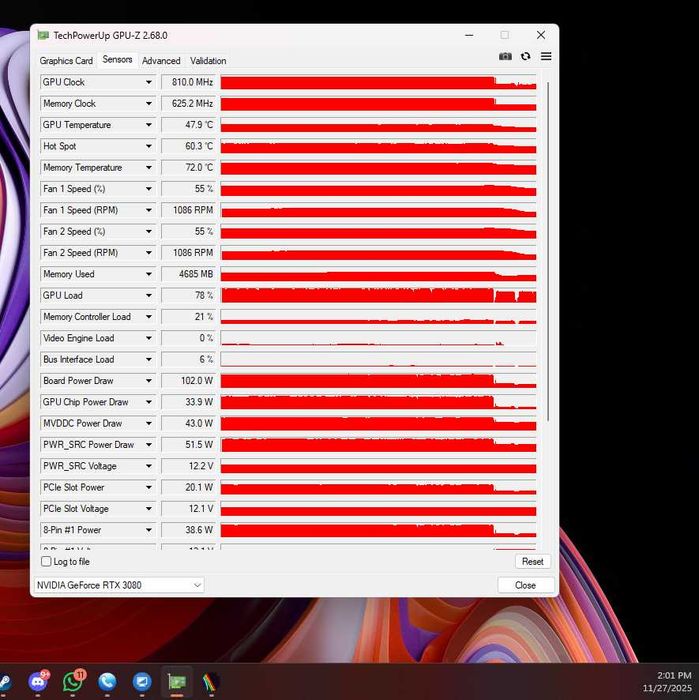Viewport: 699px width, 700px height.
Task: Open the Video Engine Load dropdown
Action: [149, 338]
